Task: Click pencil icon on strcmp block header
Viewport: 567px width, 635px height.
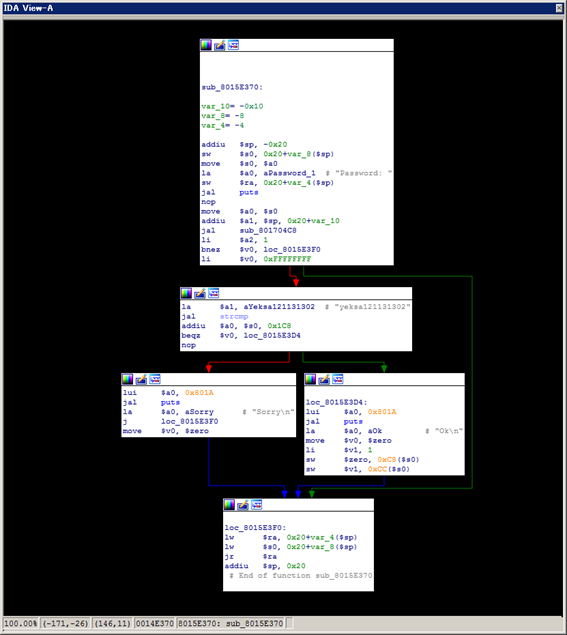Action: pos(200,293)
